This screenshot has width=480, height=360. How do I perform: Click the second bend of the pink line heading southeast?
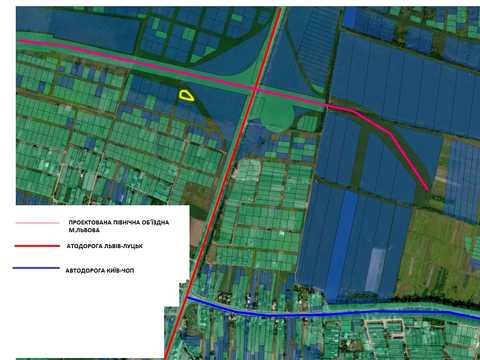click(391, 133)
